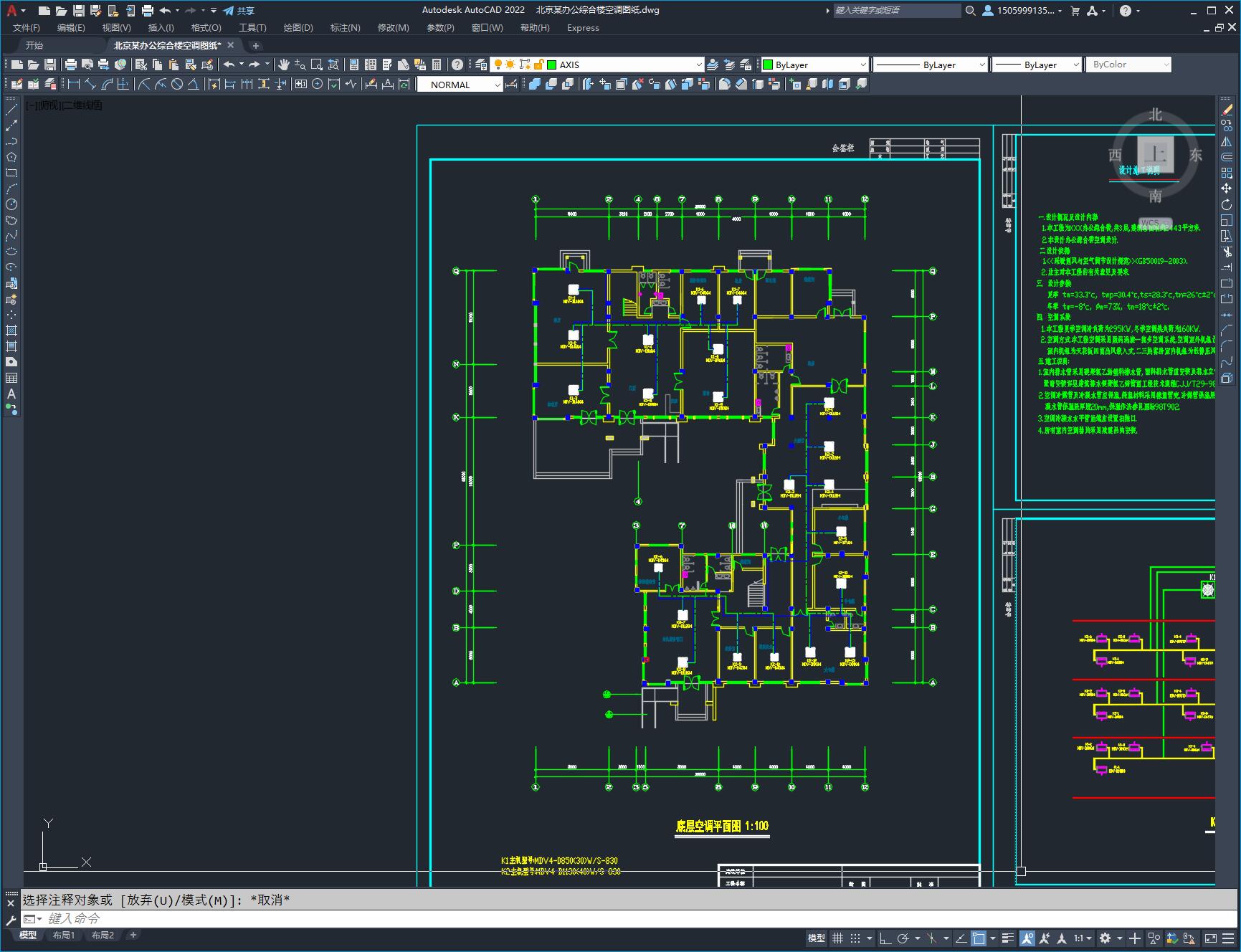Select the Mirror tool in the modify toolbar
This screenshot has width=1241, height=952.
(x=1227, y=141)
